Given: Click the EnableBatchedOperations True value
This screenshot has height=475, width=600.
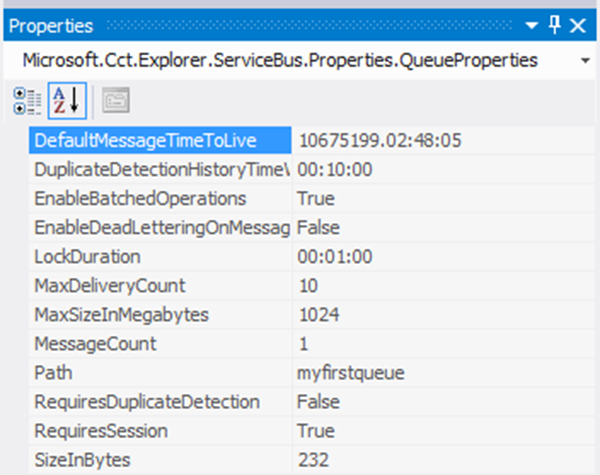Looking at the screenshot, I should [316, 199].
